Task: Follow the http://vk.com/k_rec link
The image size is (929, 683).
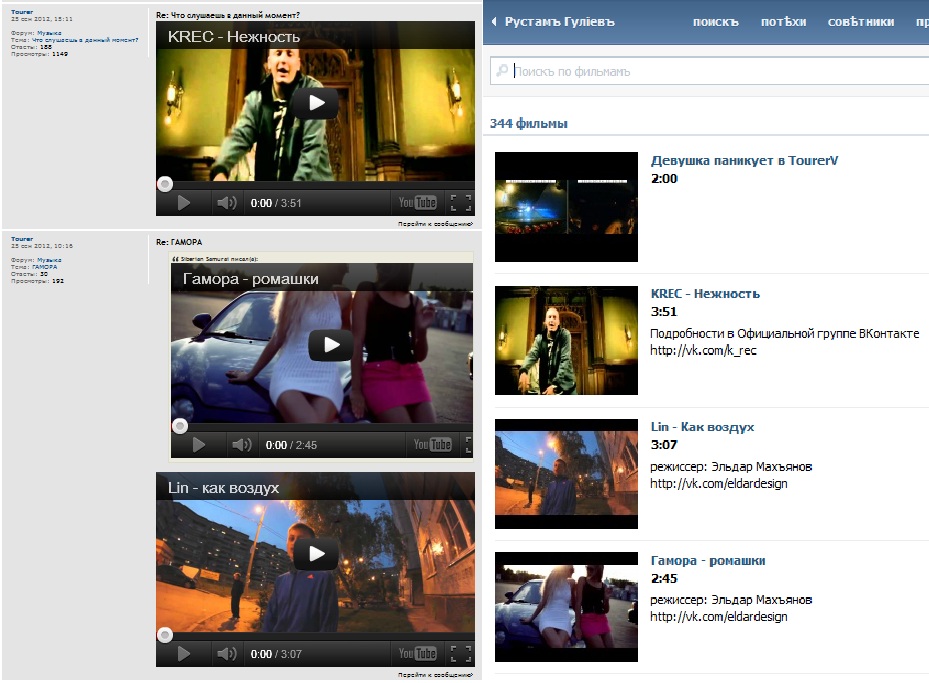Action: tap(703, 351)
